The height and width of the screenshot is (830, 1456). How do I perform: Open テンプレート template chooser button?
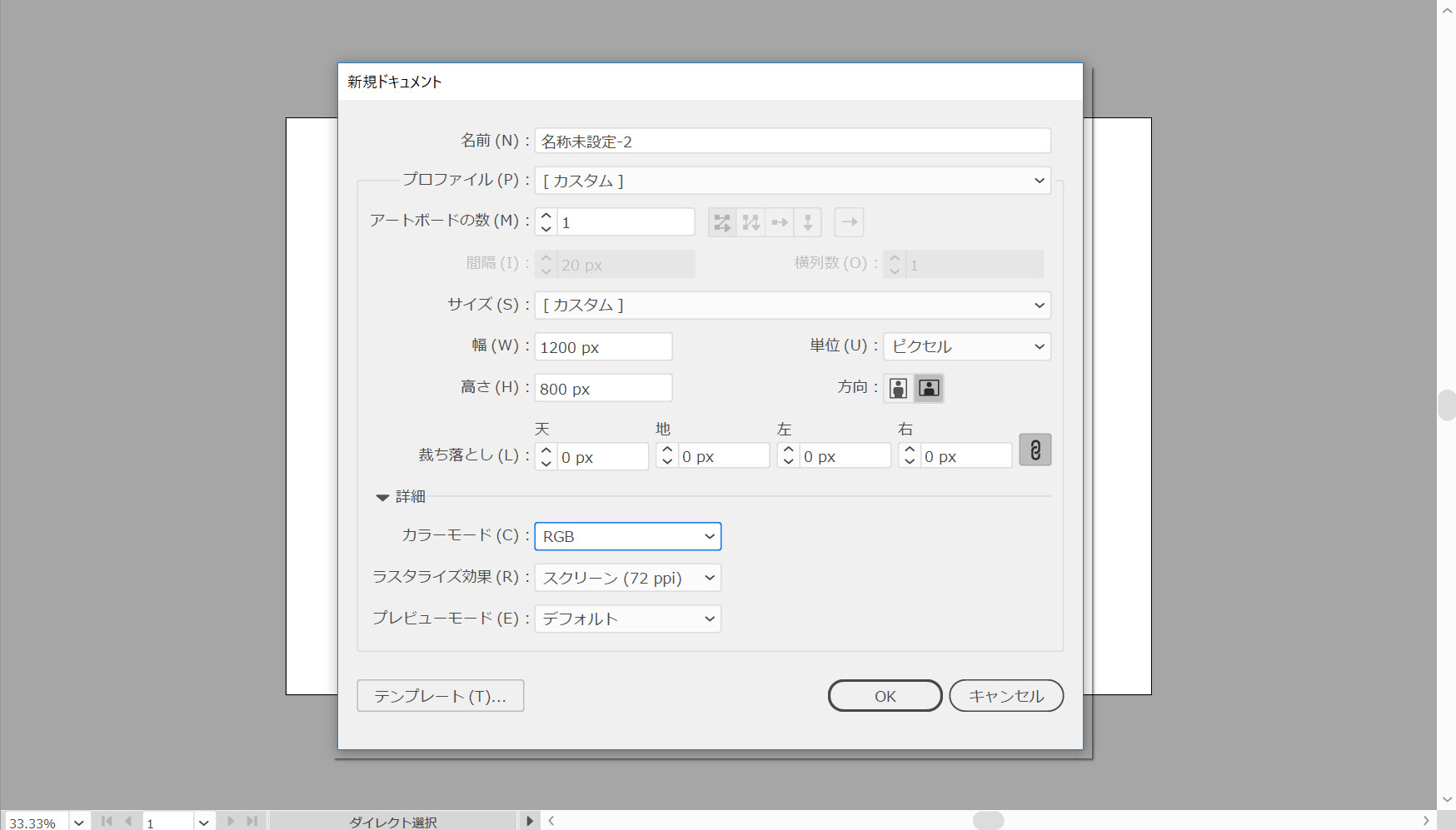(x=440, y=696)
